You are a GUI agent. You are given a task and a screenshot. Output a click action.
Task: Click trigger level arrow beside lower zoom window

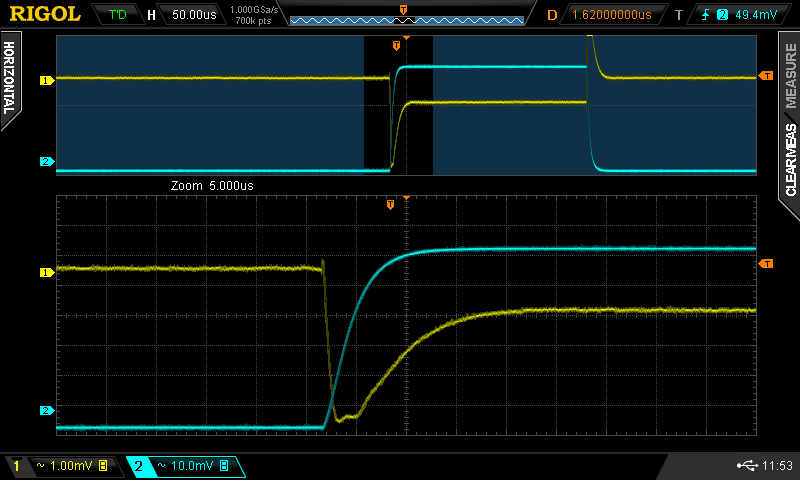(766, 264)
